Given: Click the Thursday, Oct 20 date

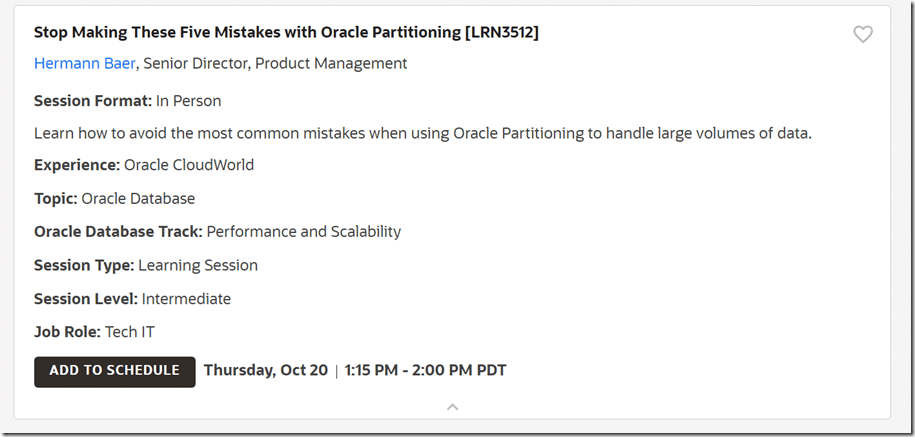Looking at the screenshot, I should point(266,371).
